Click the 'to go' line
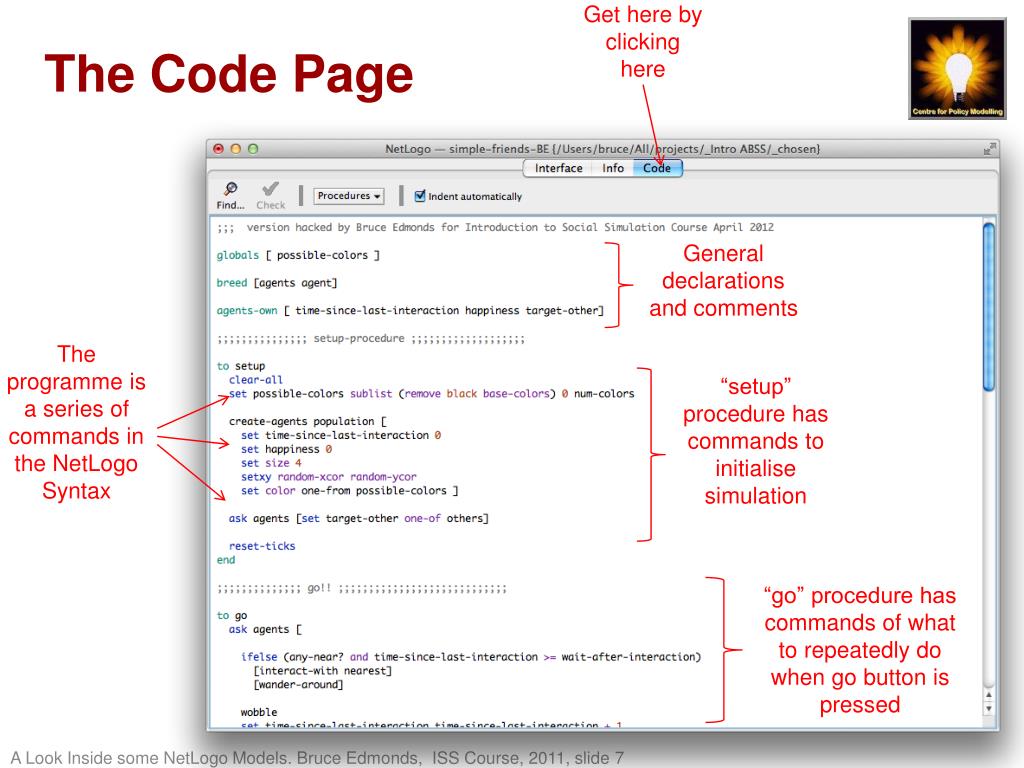This screenshot has height=768, width=1024. pyautogui.click(x=232, y=615)
